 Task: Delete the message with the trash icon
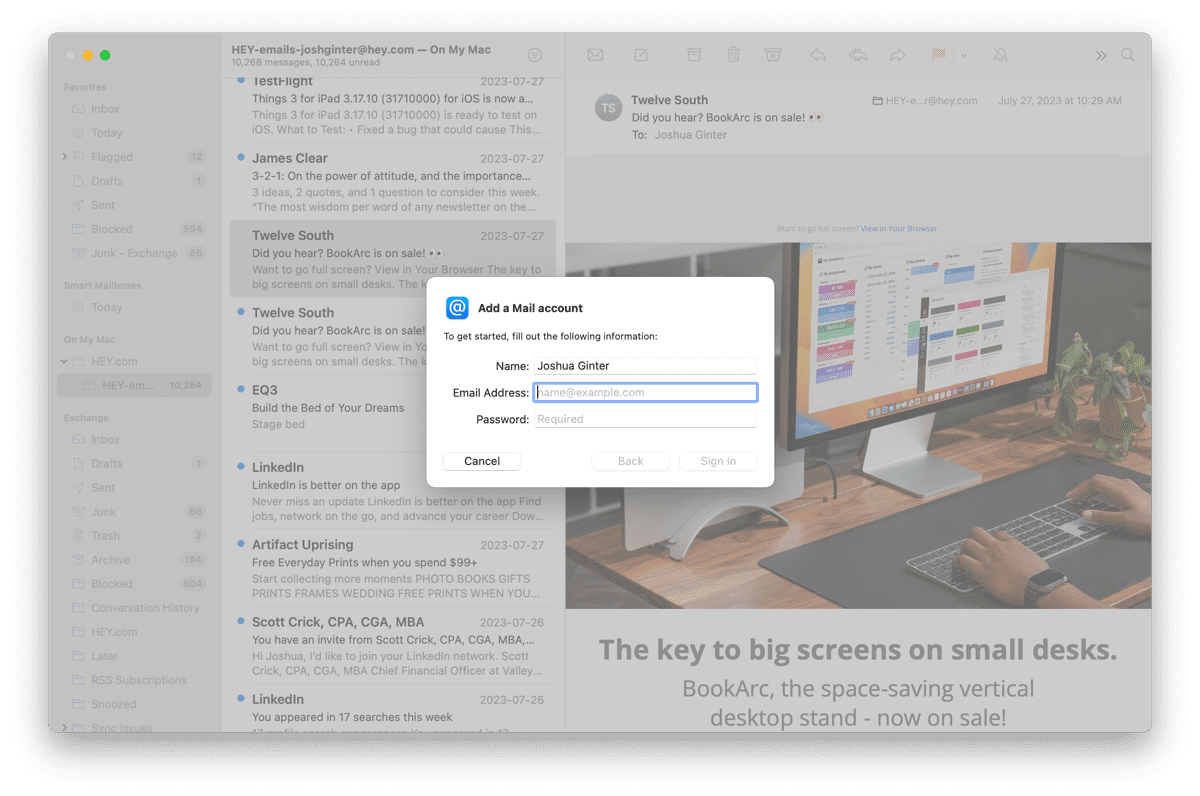pyautogui.click(x=733, y=55)
